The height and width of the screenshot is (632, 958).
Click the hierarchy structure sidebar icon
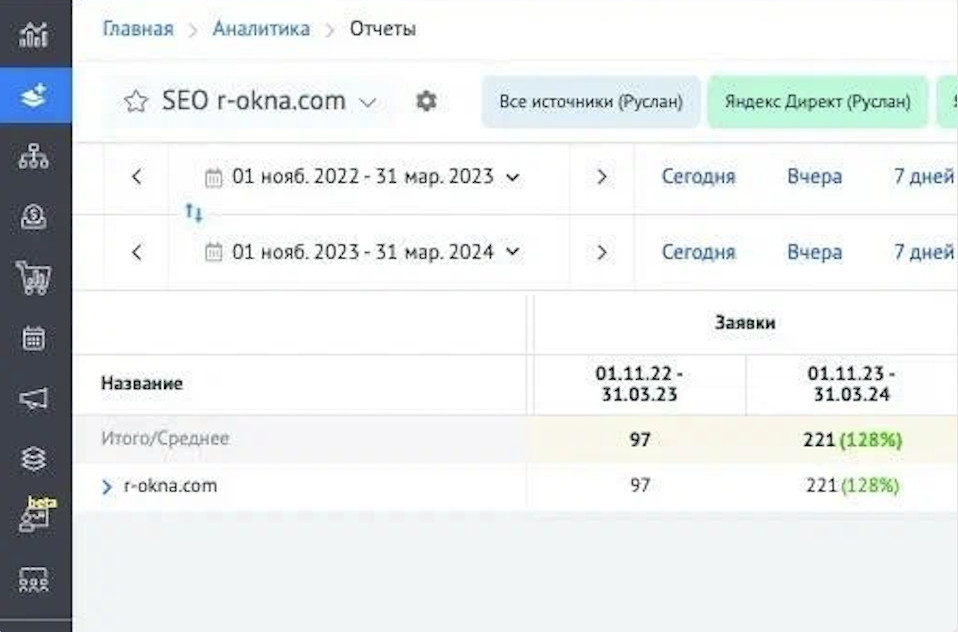(34, 156)
